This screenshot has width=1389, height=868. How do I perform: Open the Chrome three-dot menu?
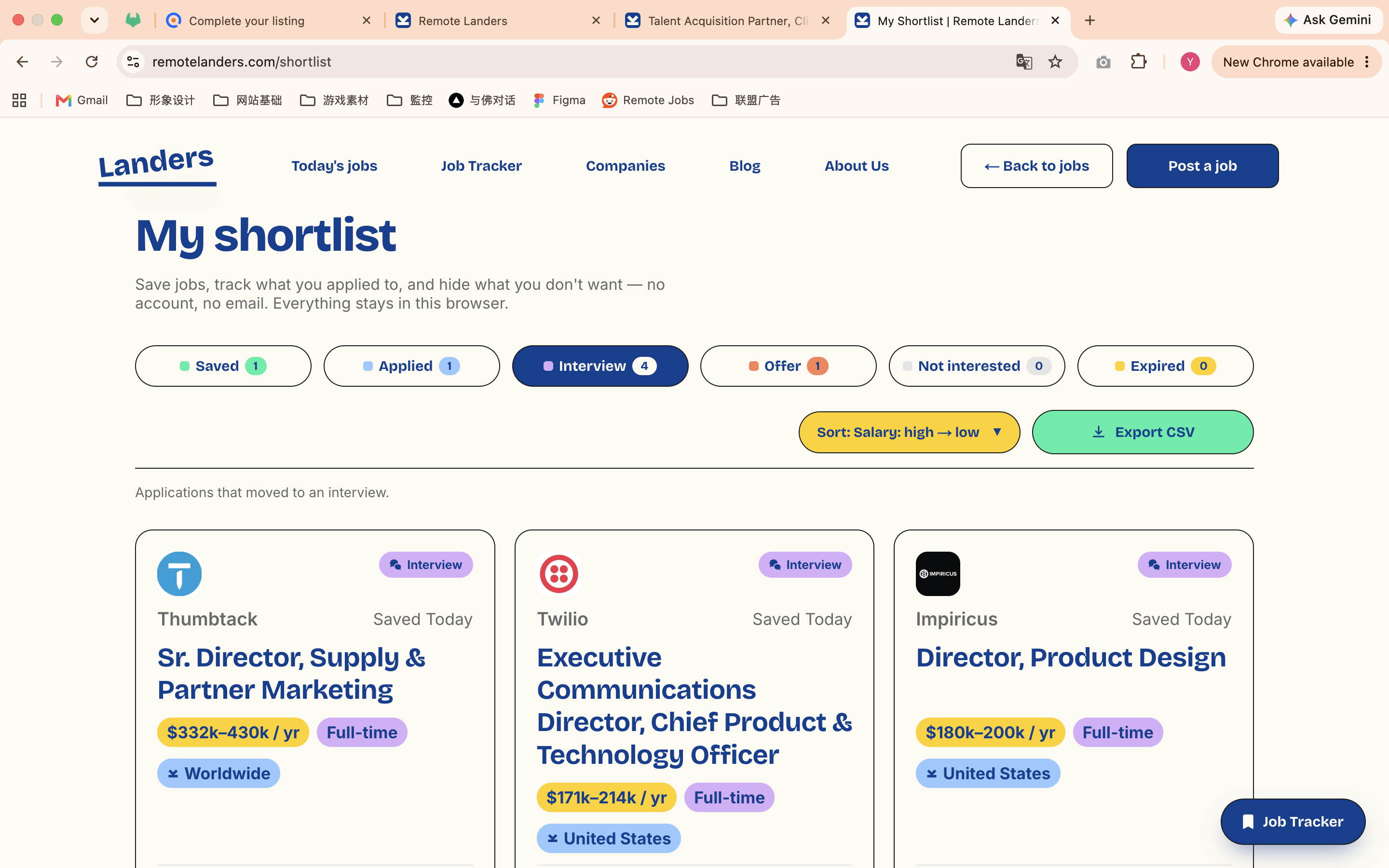(1367, 61)
